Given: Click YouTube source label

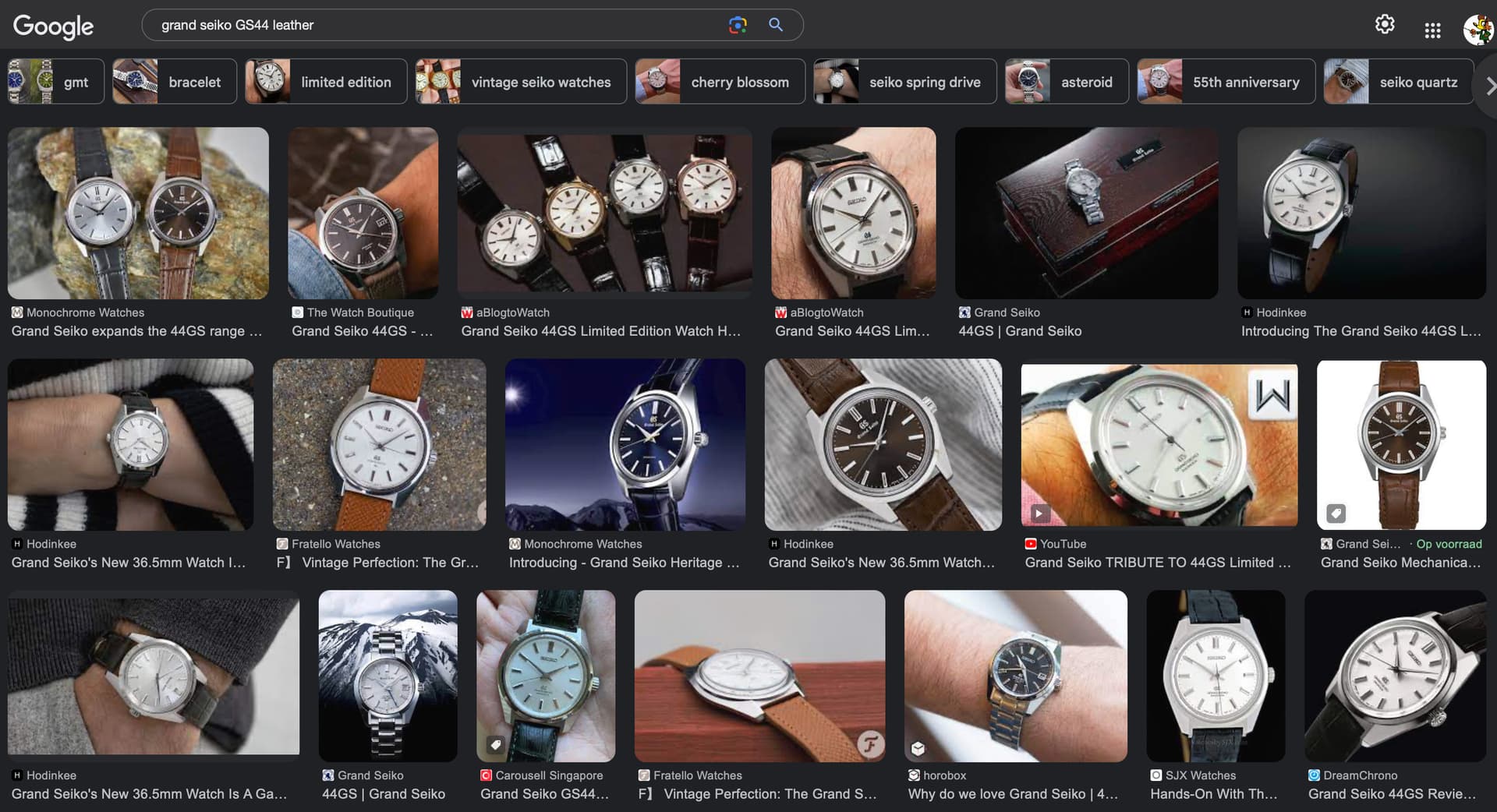Looking at the screenshot, I should (1063, 544).
